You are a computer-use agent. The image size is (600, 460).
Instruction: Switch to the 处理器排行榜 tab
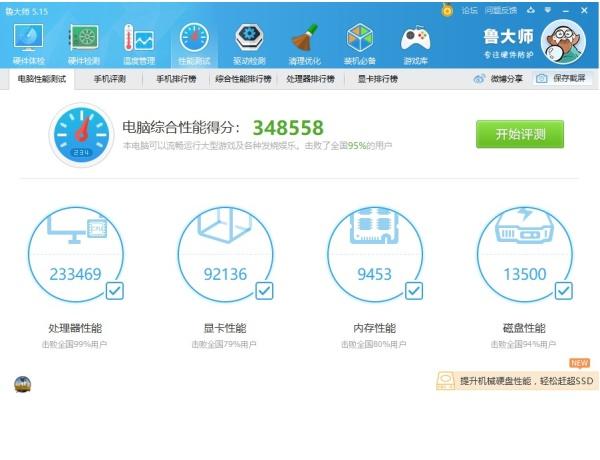click(310, 79)
